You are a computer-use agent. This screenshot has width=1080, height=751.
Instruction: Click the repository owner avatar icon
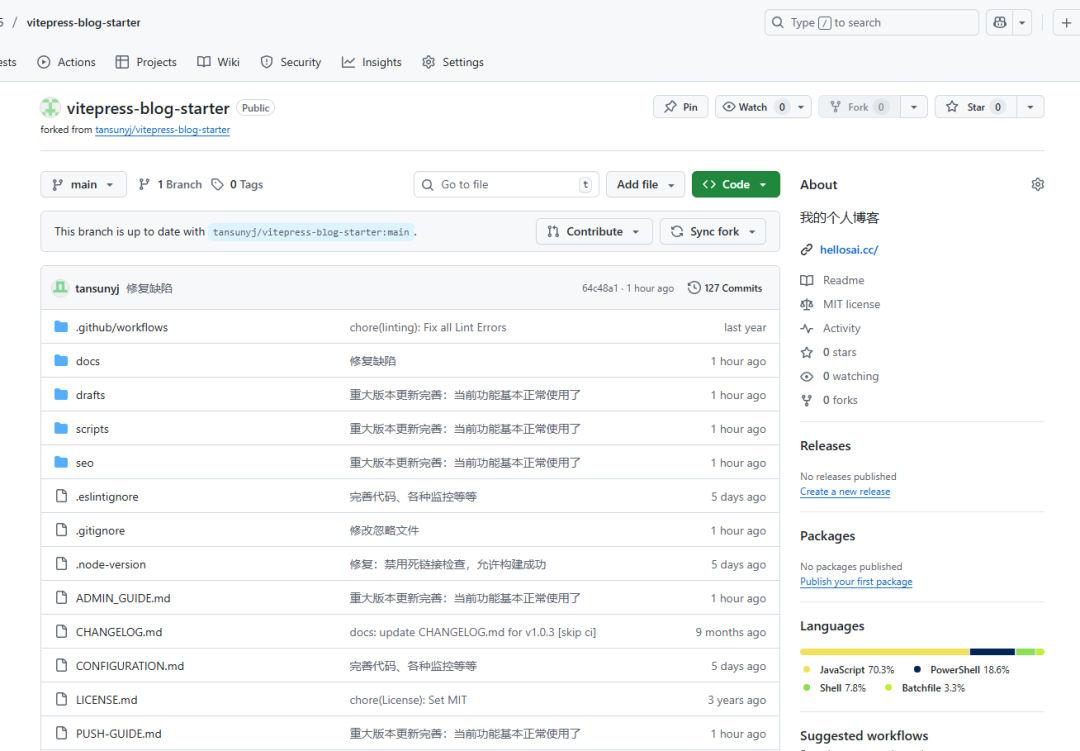(x=50, y=108)
